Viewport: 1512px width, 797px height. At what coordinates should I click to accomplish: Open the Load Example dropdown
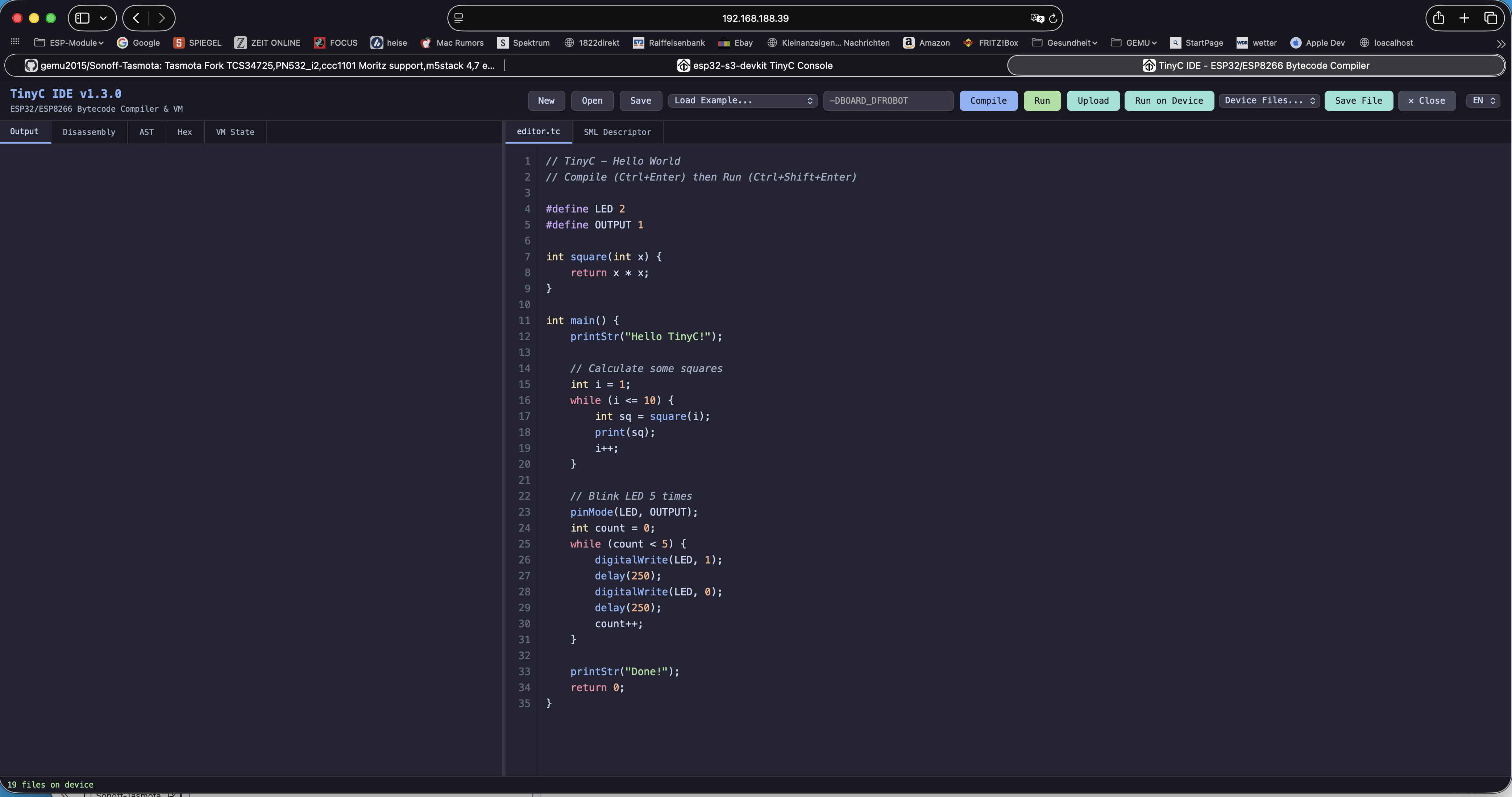[743, 100]
